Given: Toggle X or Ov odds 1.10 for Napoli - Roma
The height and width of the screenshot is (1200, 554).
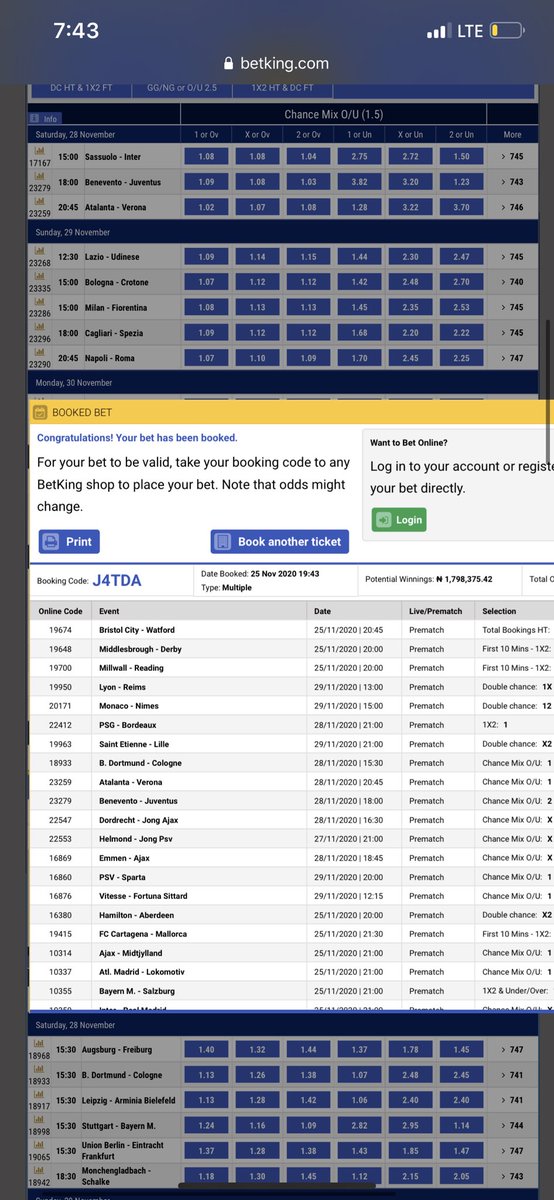Looking at the screenshot, I should [258, 357].
